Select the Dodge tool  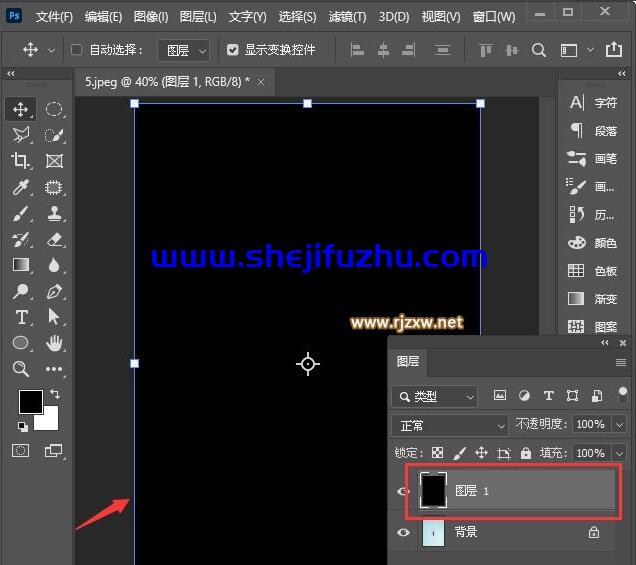click(20, 291)
